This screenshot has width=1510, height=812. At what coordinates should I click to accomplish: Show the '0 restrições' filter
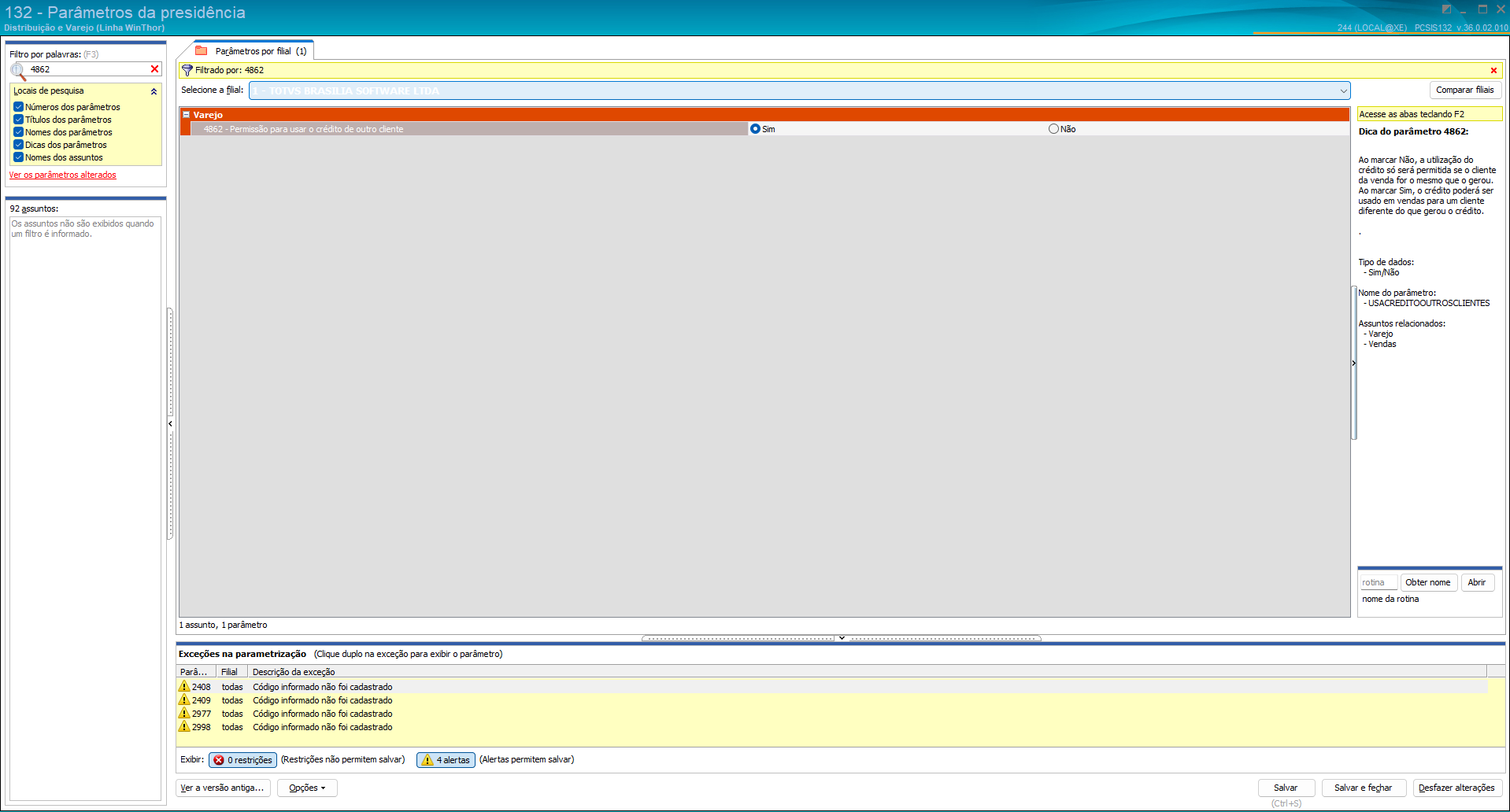coord(242,760)
